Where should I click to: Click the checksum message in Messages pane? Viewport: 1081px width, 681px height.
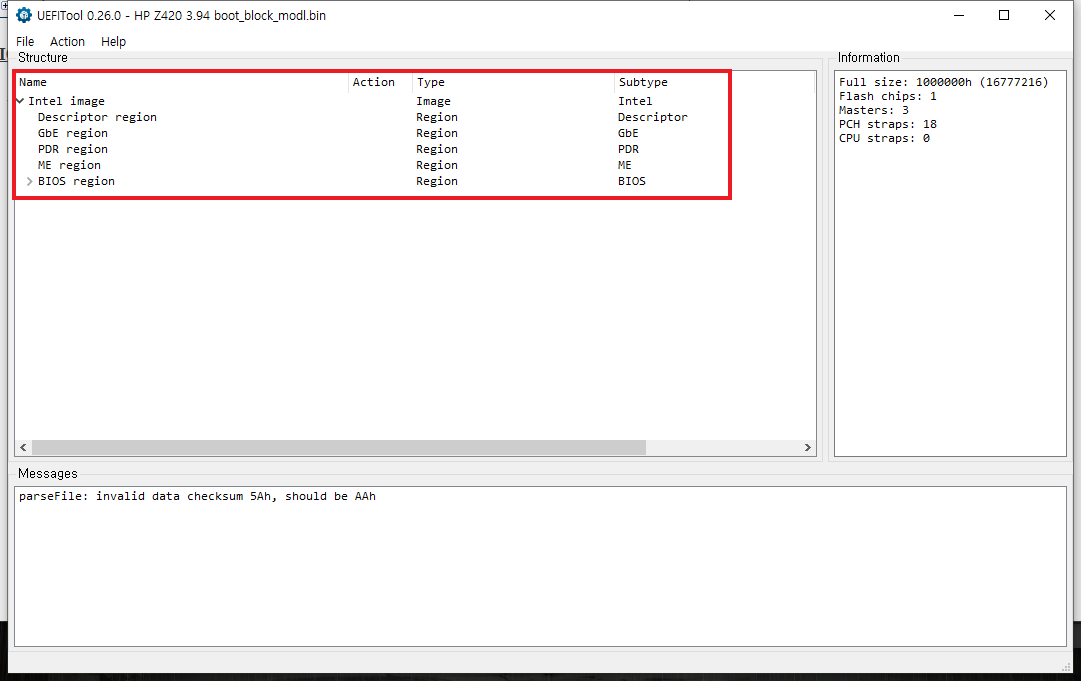pos(197,496)
